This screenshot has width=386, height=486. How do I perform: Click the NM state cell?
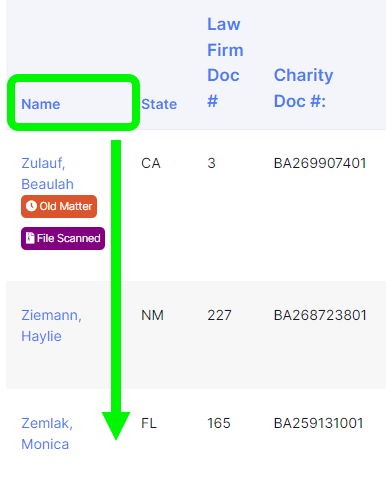click(x=152, y=315)
